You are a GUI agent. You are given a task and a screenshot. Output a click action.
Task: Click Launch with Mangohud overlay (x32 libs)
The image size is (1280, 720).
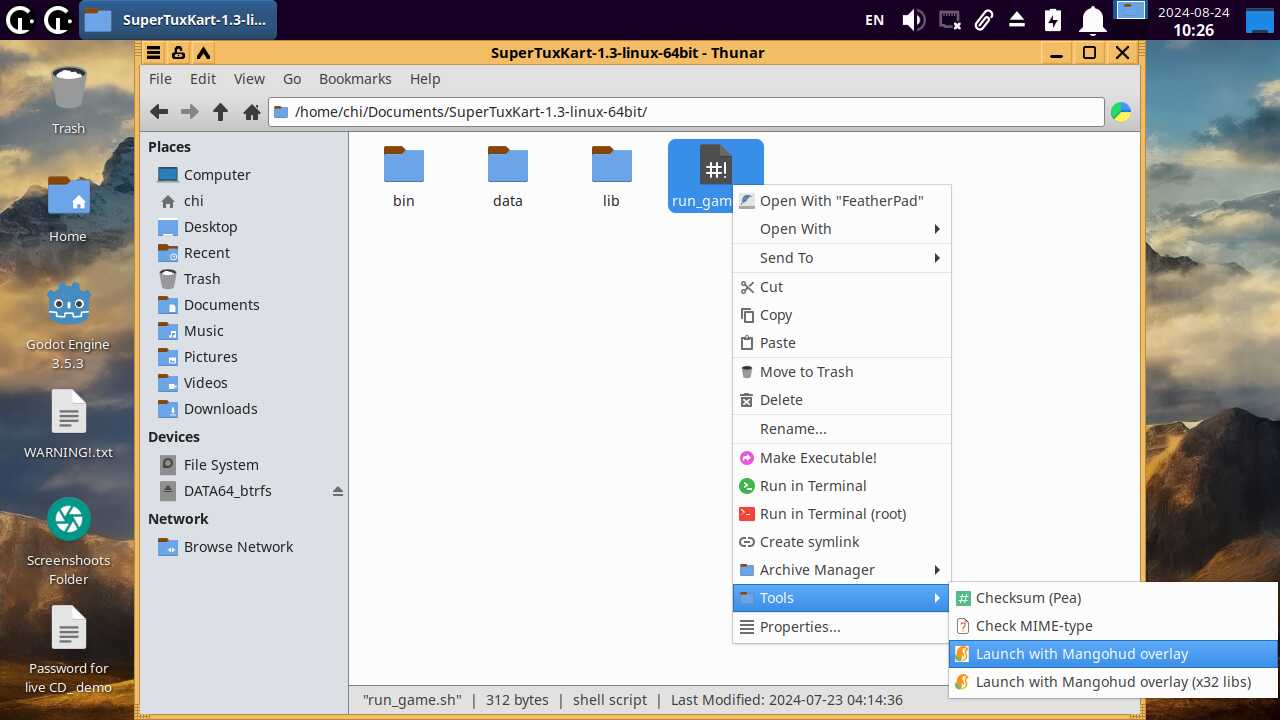tap(1113, 682)
